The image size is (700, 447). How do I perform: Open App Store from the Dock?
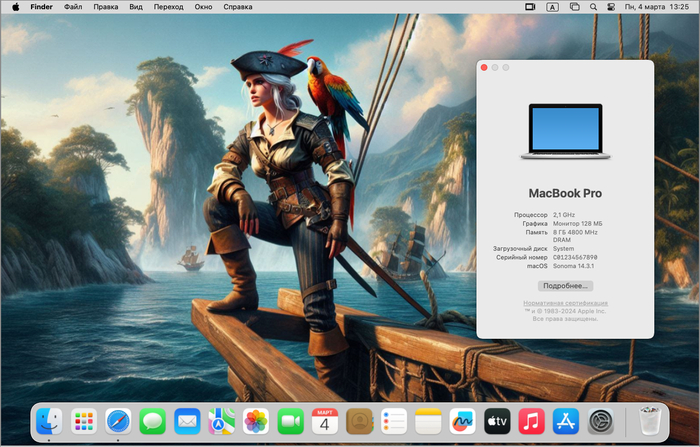566,421
